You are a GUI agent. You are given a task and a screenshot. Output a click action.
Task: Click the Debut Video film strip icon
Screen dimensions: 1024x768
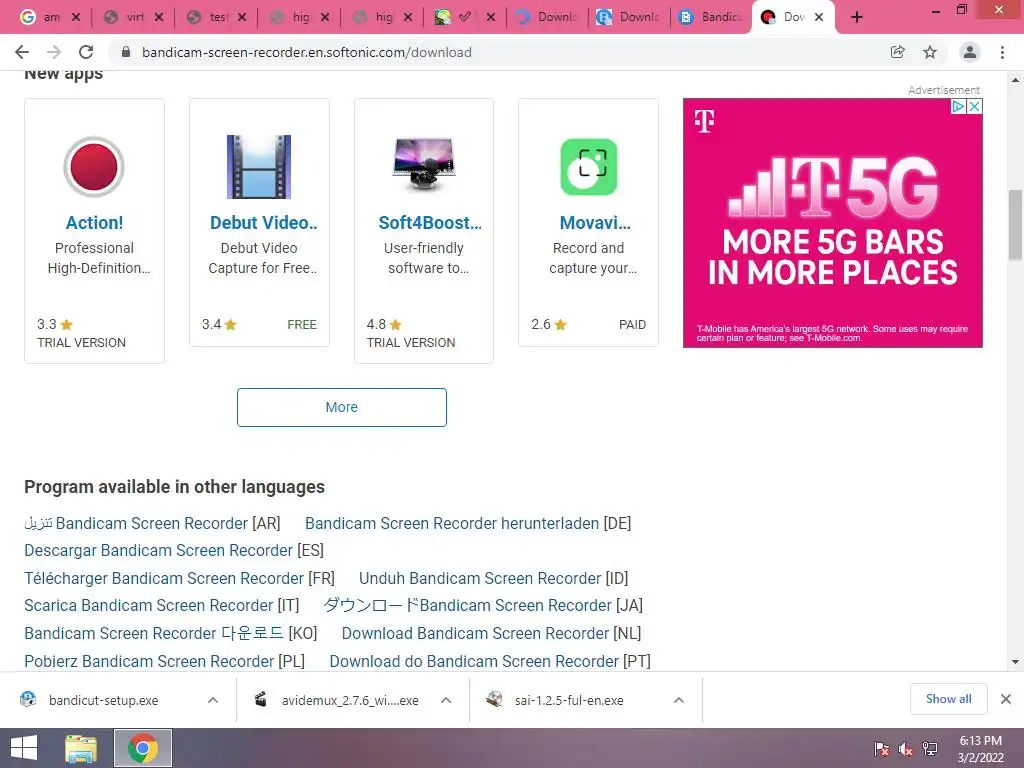259,167
